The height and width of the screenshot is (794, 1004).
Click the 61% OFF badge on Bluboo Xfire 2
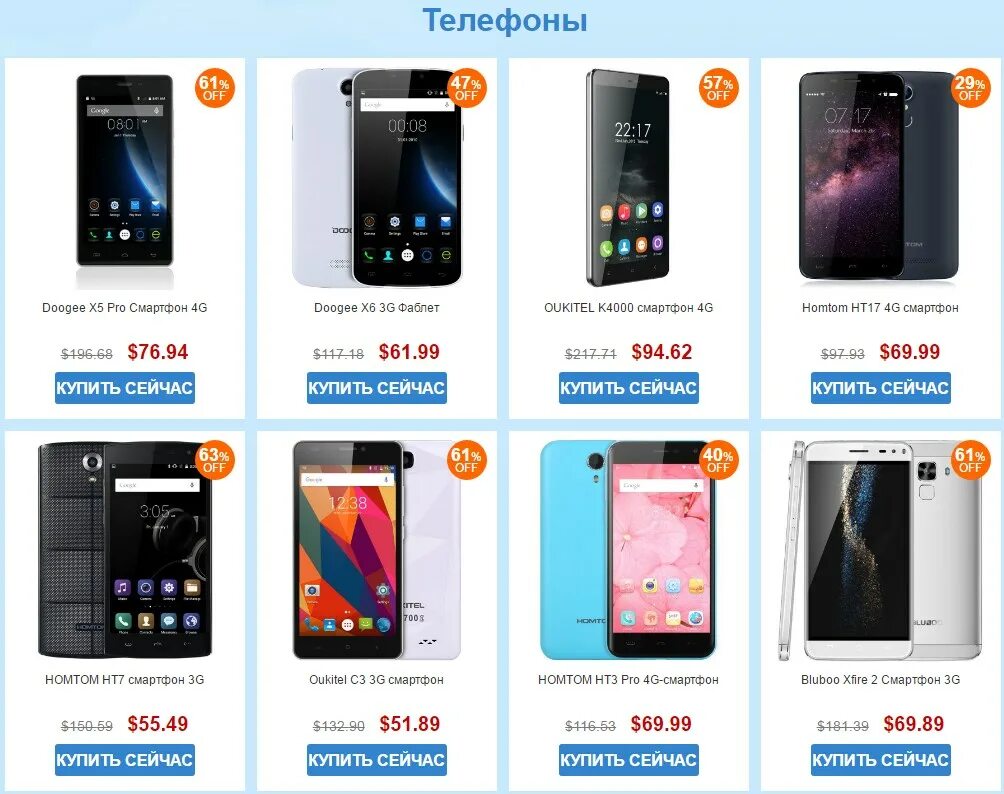coord(970,460)
